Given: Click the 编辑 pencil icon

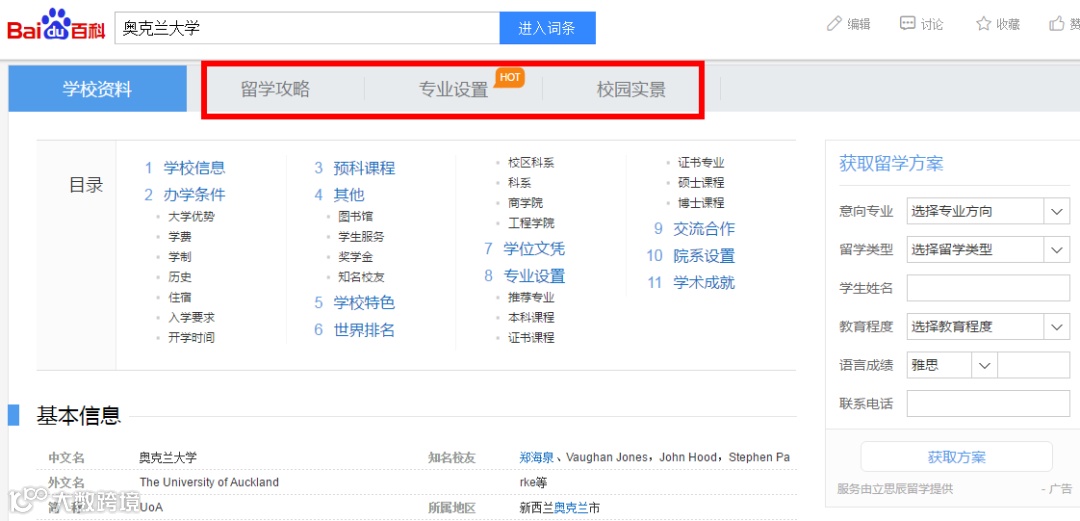Looking at the screenshot, I should [x=834, y=24].
